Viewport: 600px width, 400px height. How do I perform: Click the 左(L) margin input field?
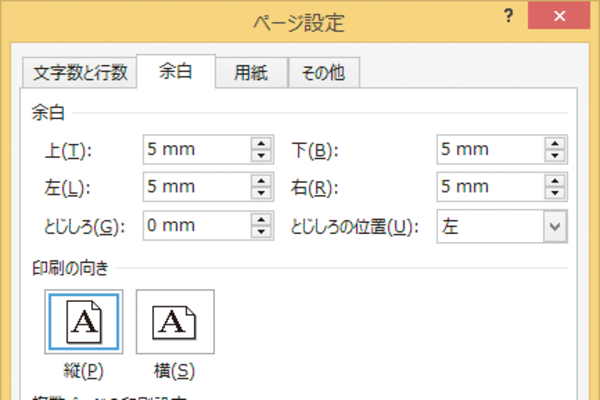point(197,187)
